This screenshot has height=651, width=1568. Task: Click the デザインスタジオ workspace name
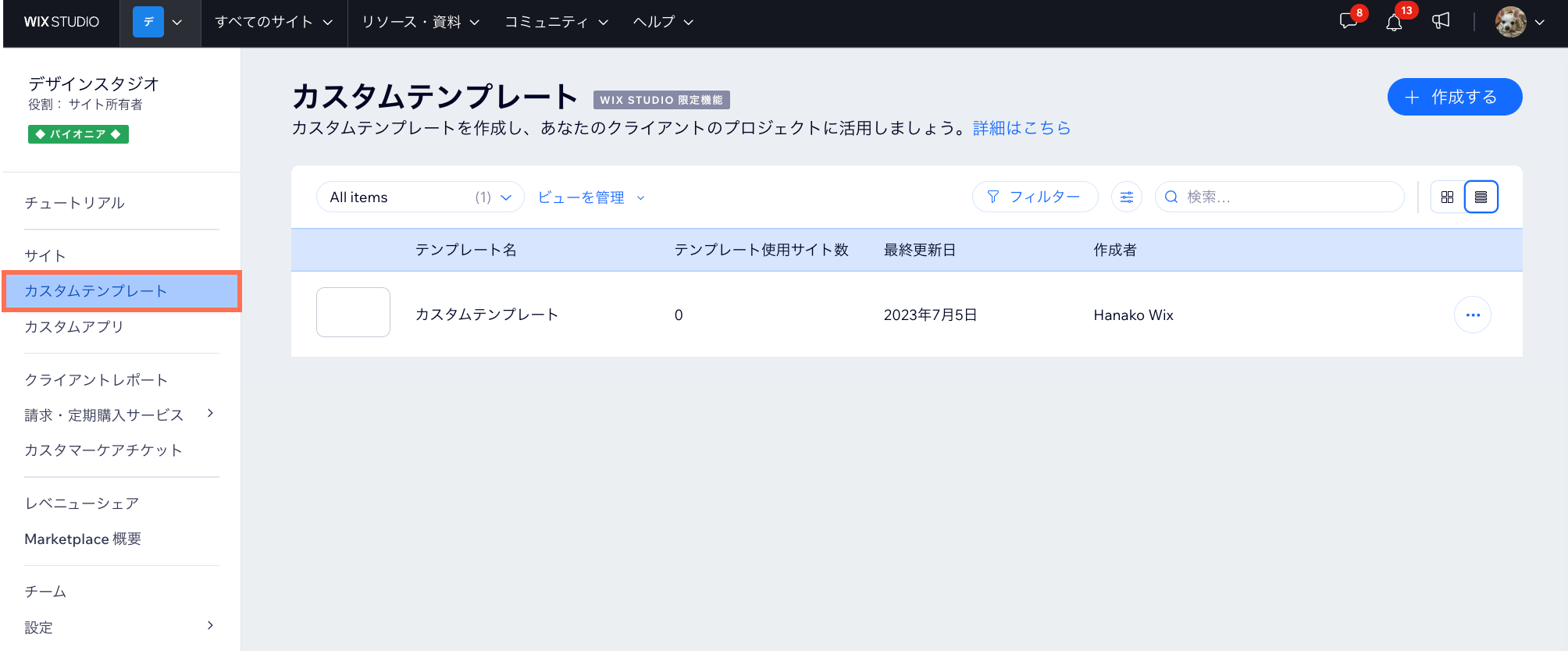[x=94, y=84]
